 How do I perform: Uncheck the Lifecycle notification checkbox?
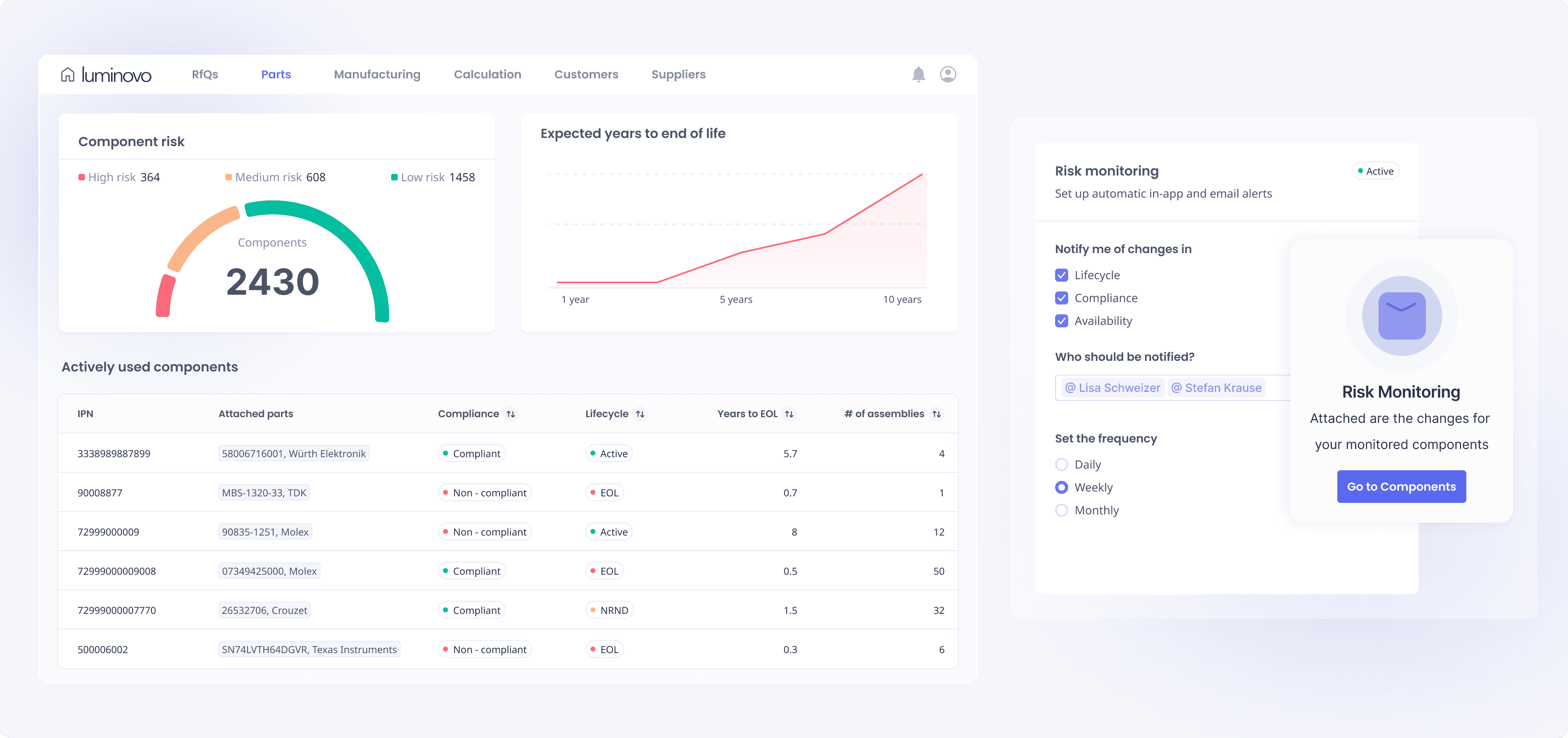pos(1061,275)
